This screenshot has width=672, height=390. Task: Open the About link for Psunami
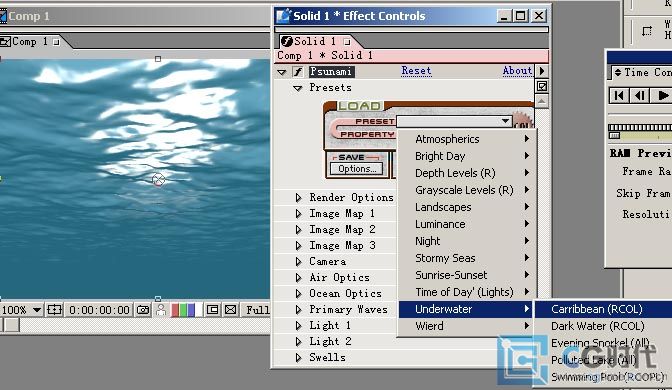click(517, 71)
